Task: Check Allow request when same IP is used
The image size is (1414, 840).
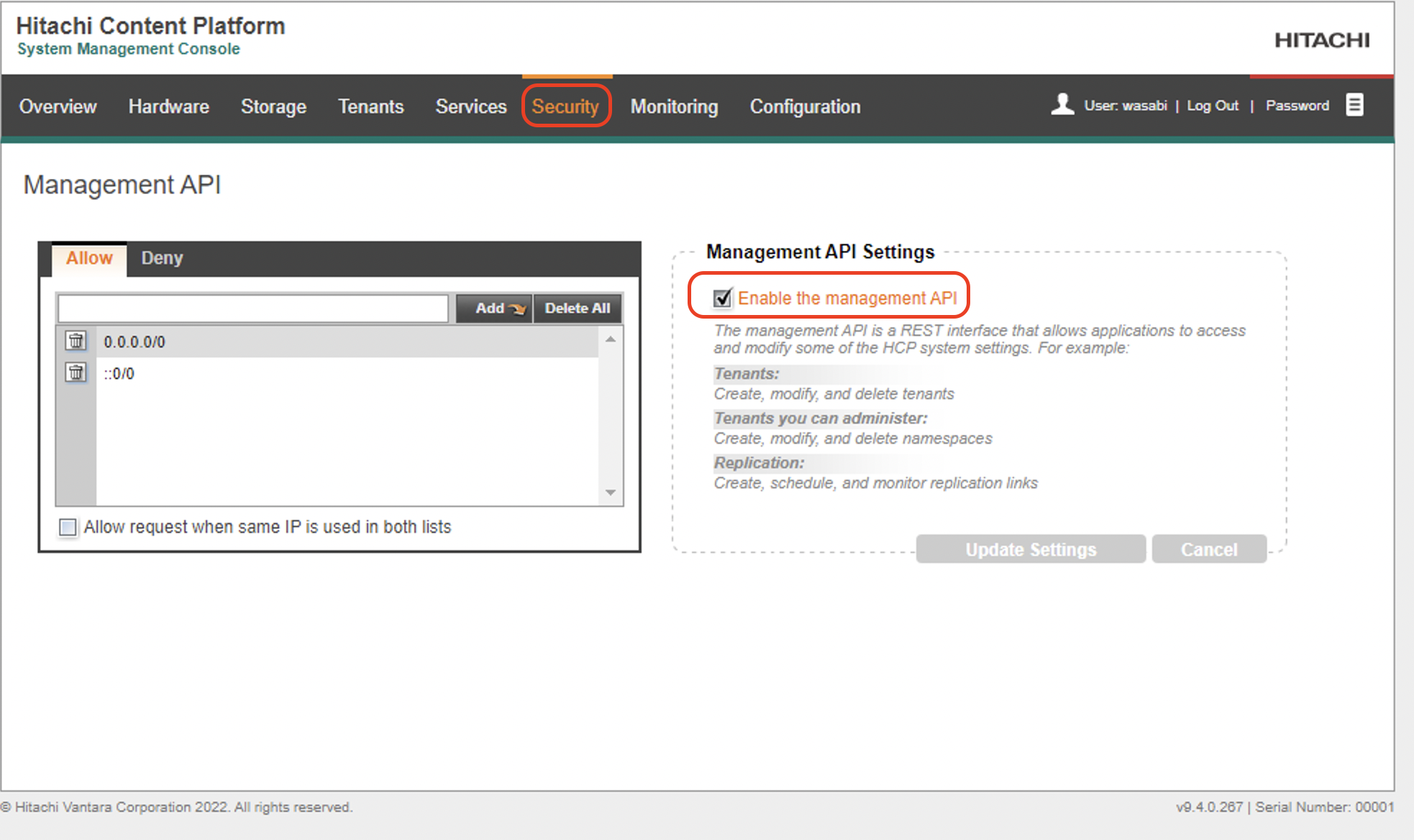Action: pos(68,527)
